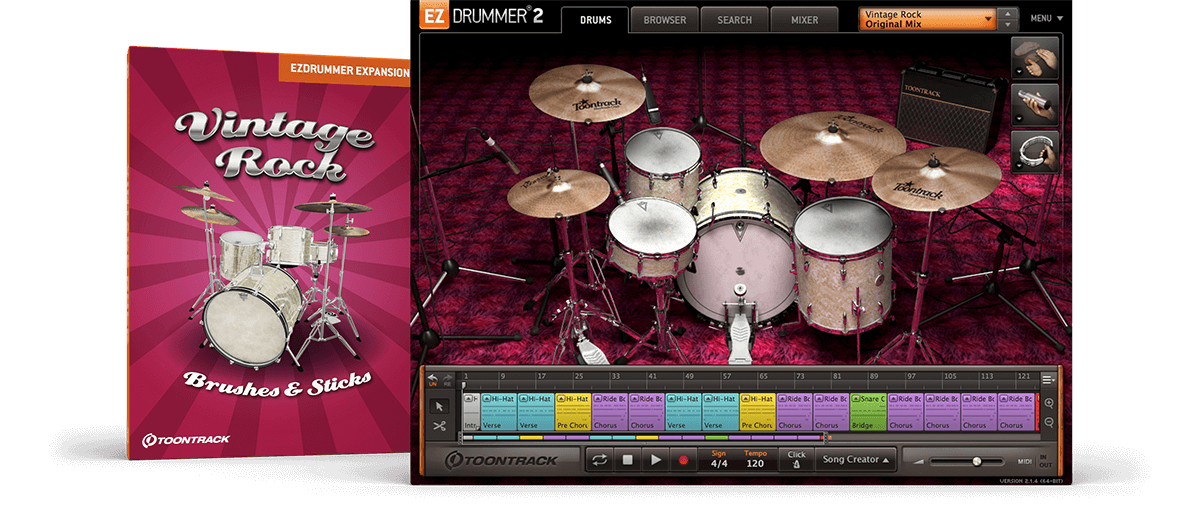Trigger the shaker percussion pad
The height and width of the screenshot is (517, 1200).
pos(1036,104)
